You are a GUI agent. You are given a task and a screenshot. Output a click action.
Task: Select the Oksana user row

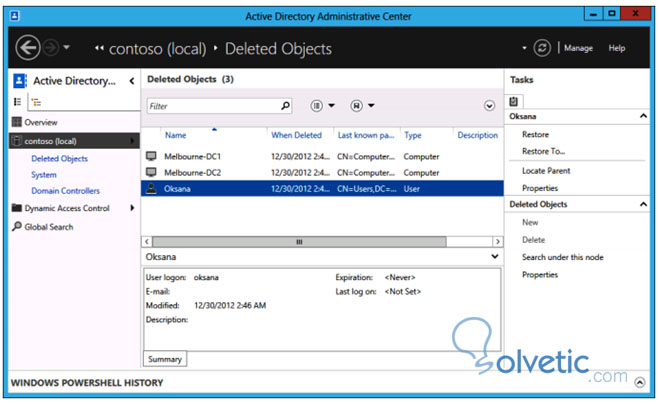tap(322, 189)
